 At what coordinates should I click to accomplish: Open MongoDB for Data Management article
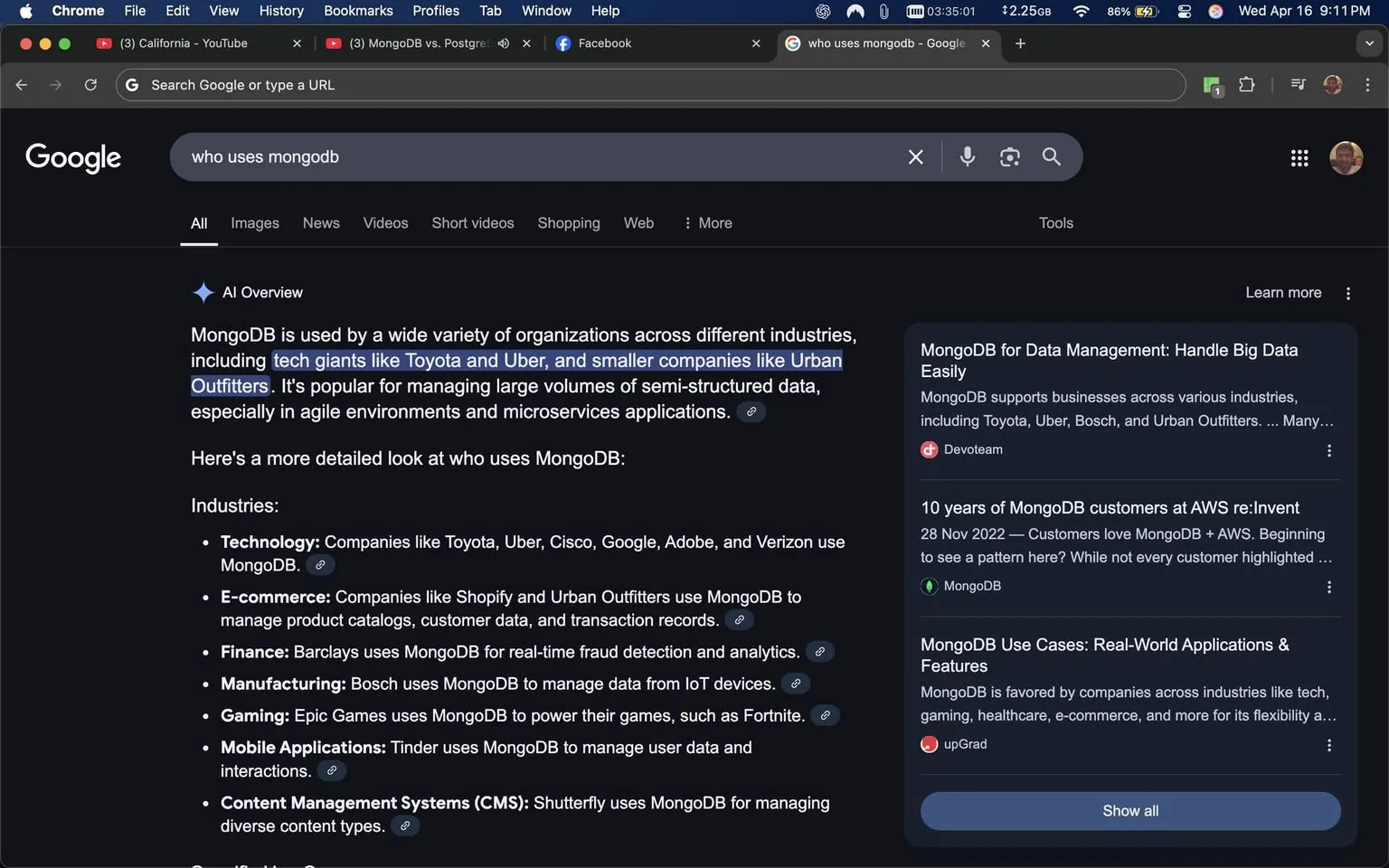[x=1110, y=361]
